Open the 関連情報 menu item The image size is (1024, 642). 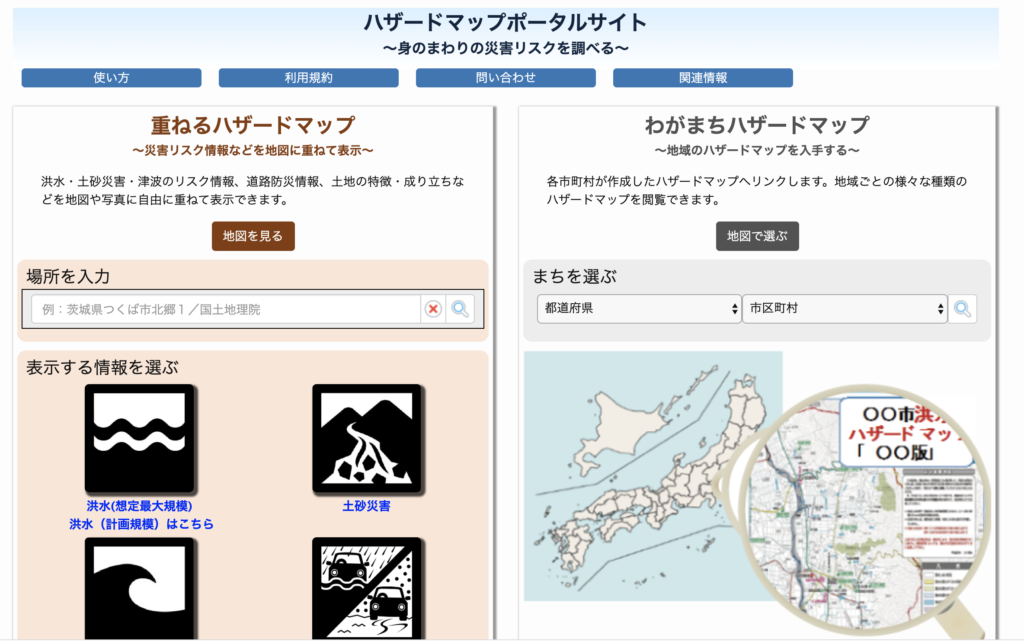703,78
